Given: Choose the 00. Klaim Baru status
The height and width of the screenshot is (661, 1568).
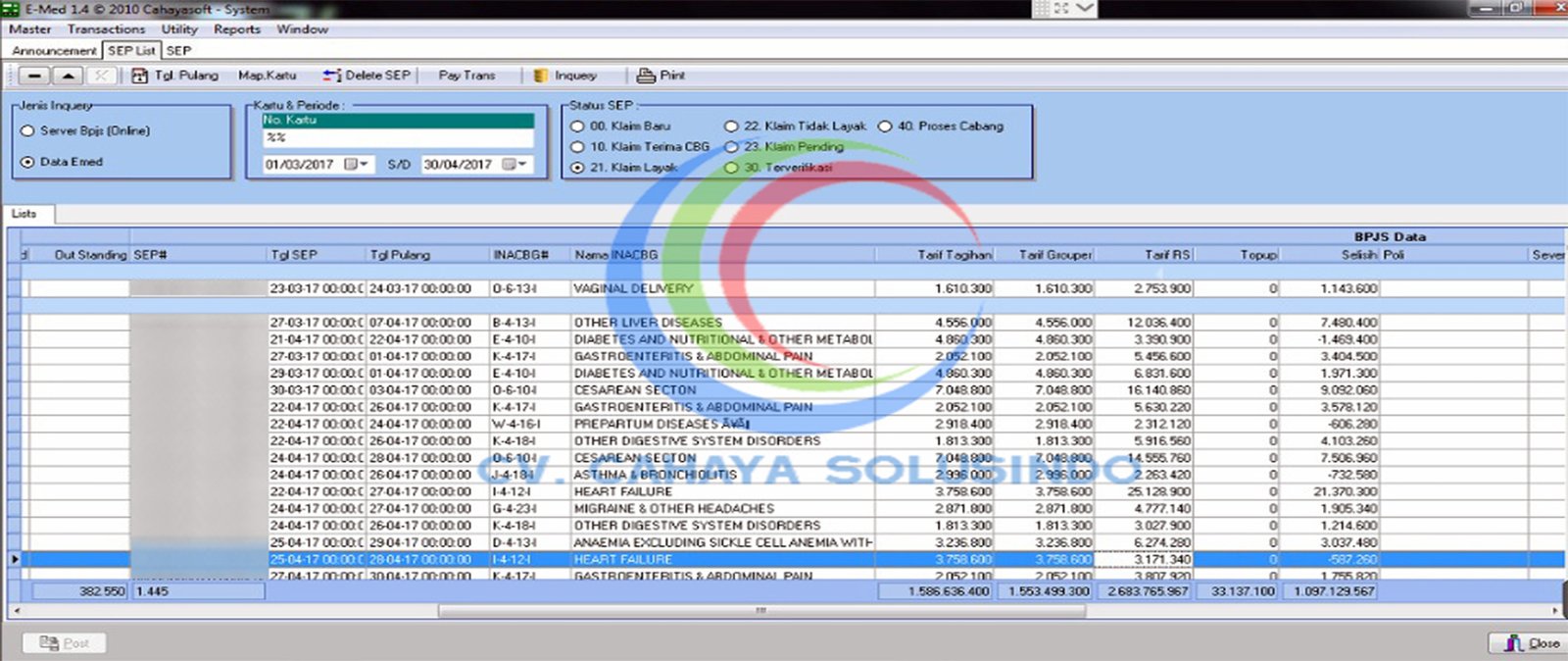Looking at the screenshot, I should click(x=577, y=127).
